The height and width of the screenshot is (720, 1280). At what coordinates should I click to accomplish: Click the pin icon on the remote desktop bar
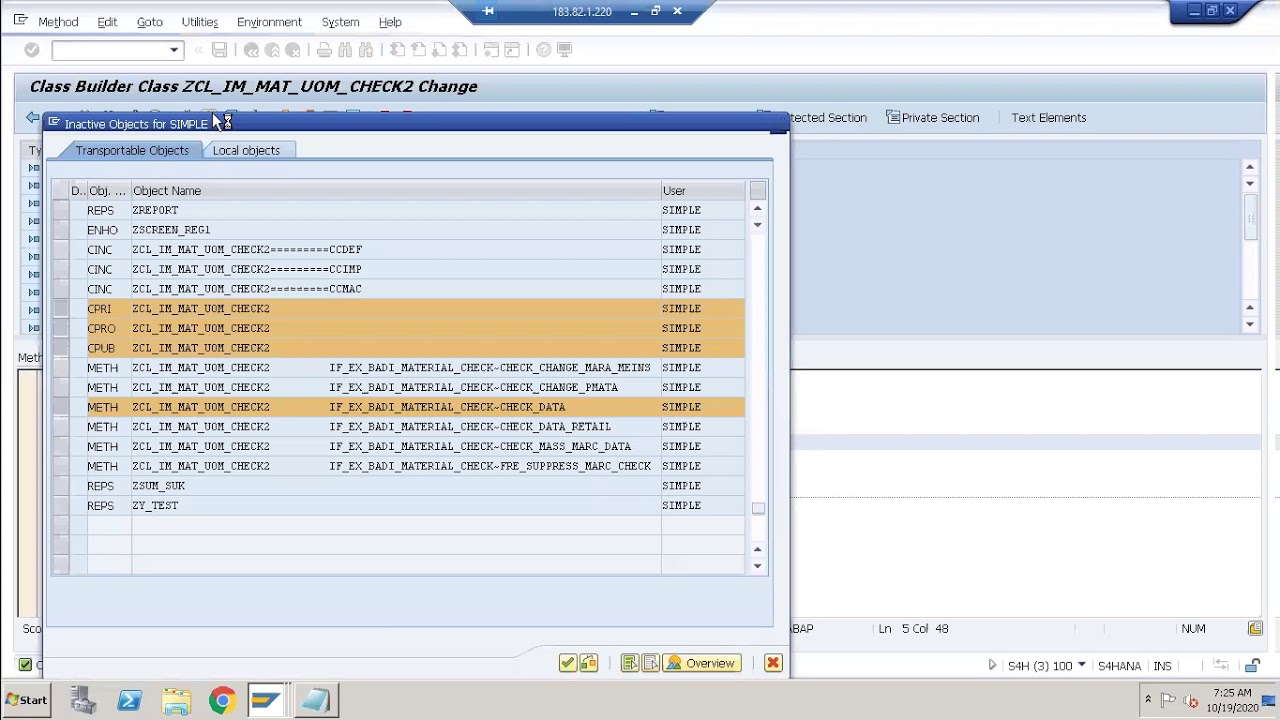tap(488, 11)
